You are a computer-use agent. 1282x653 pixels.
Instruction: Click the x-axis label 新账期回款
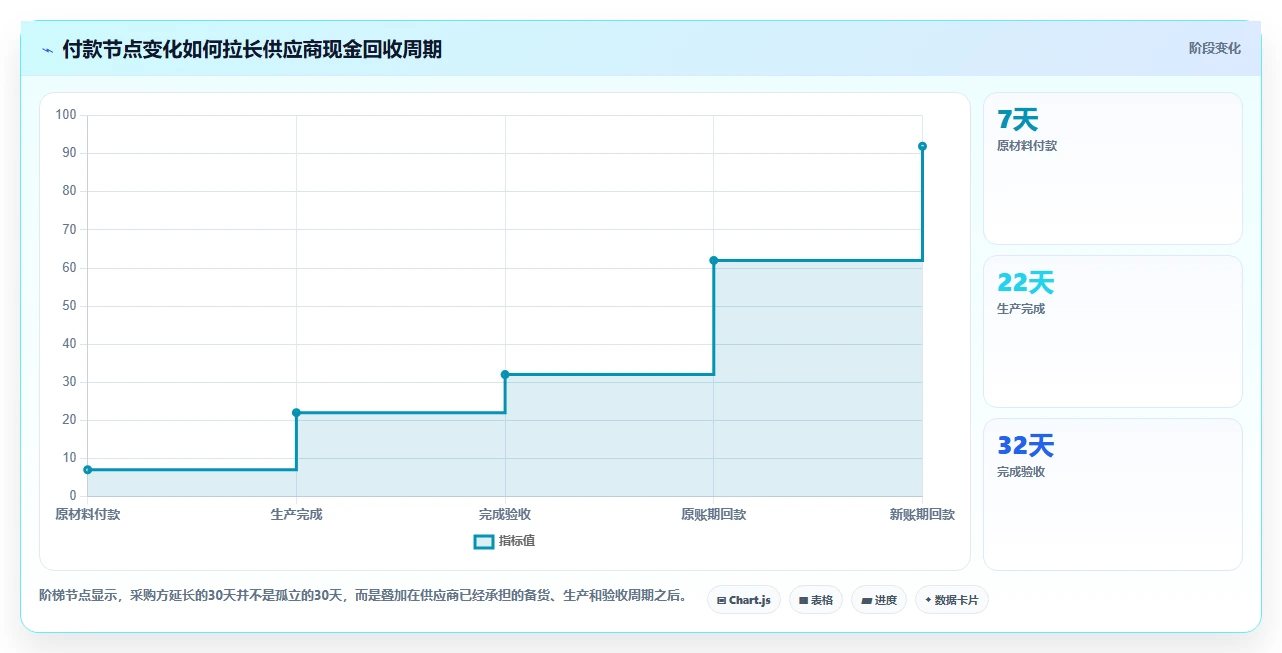pos(922,514)
